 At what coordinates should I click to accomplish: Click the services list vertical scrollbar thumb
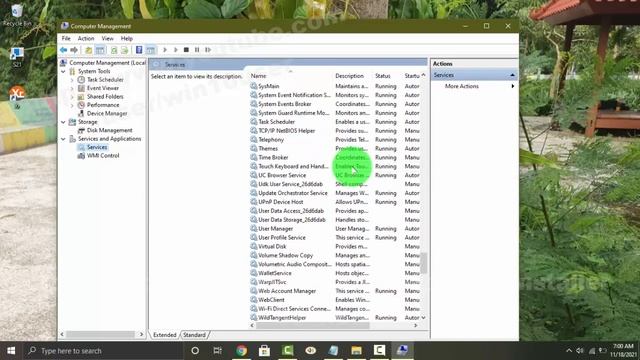(x=424, y=263)
